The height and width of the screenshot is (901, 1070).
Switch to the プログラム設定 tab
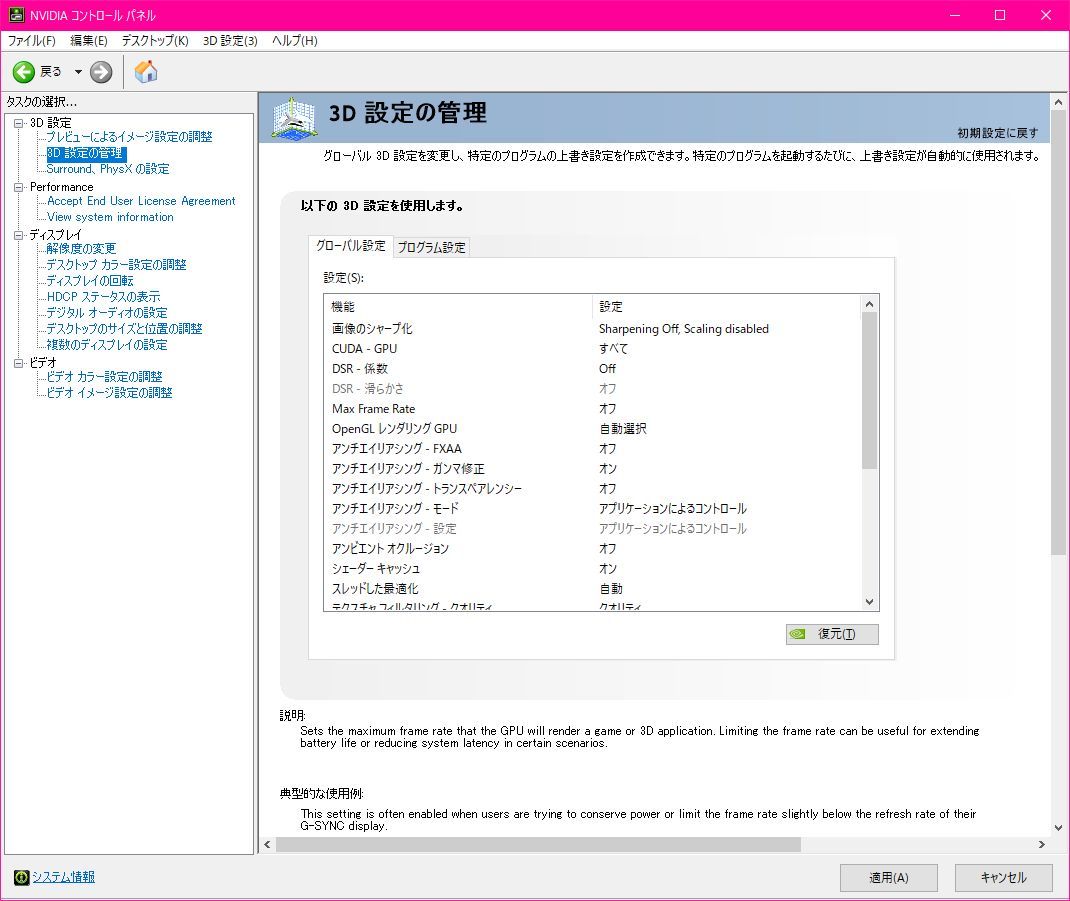tap(431, 247)
